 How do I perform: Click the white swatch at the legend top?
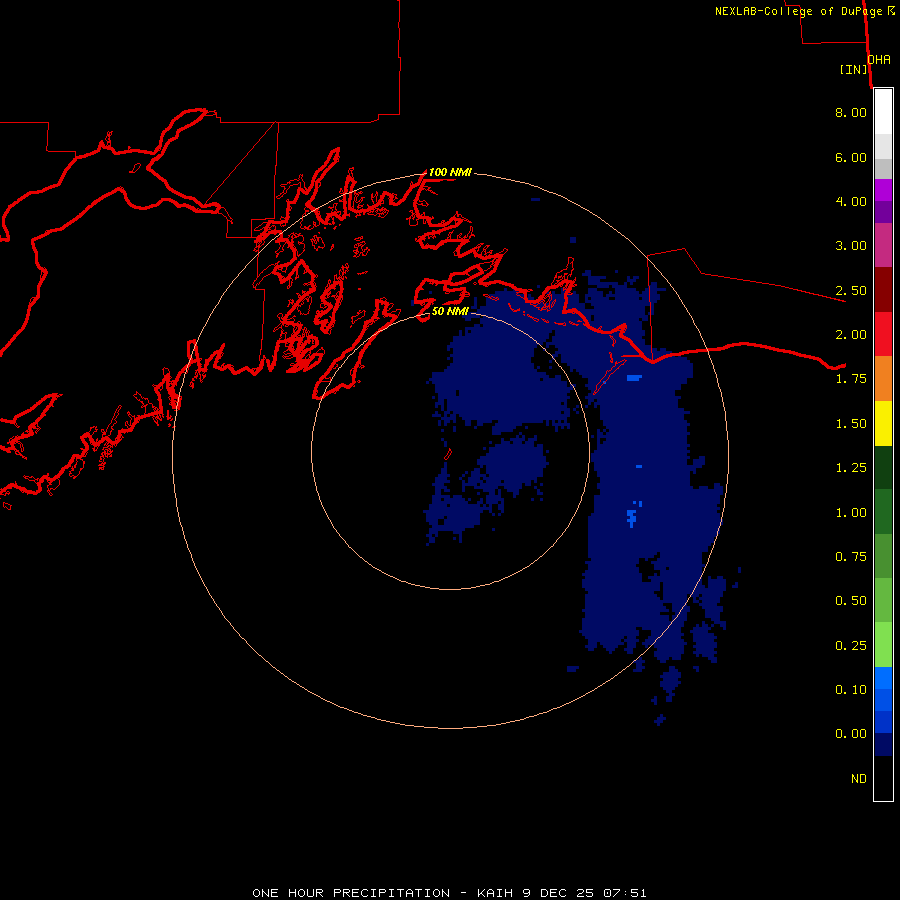click(883, 112)
